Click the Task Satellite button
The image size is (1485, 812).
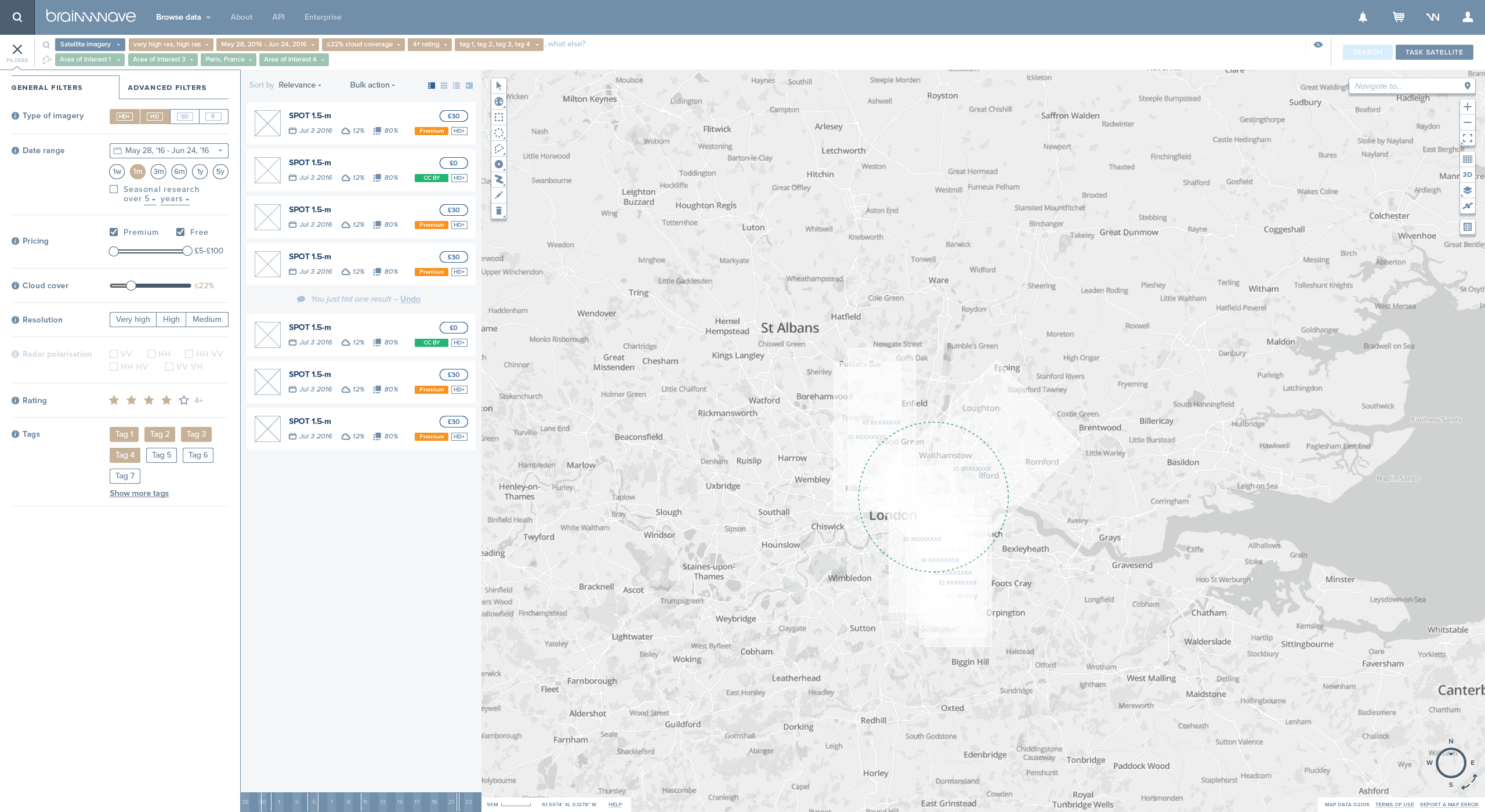[x=1433, y=52]
